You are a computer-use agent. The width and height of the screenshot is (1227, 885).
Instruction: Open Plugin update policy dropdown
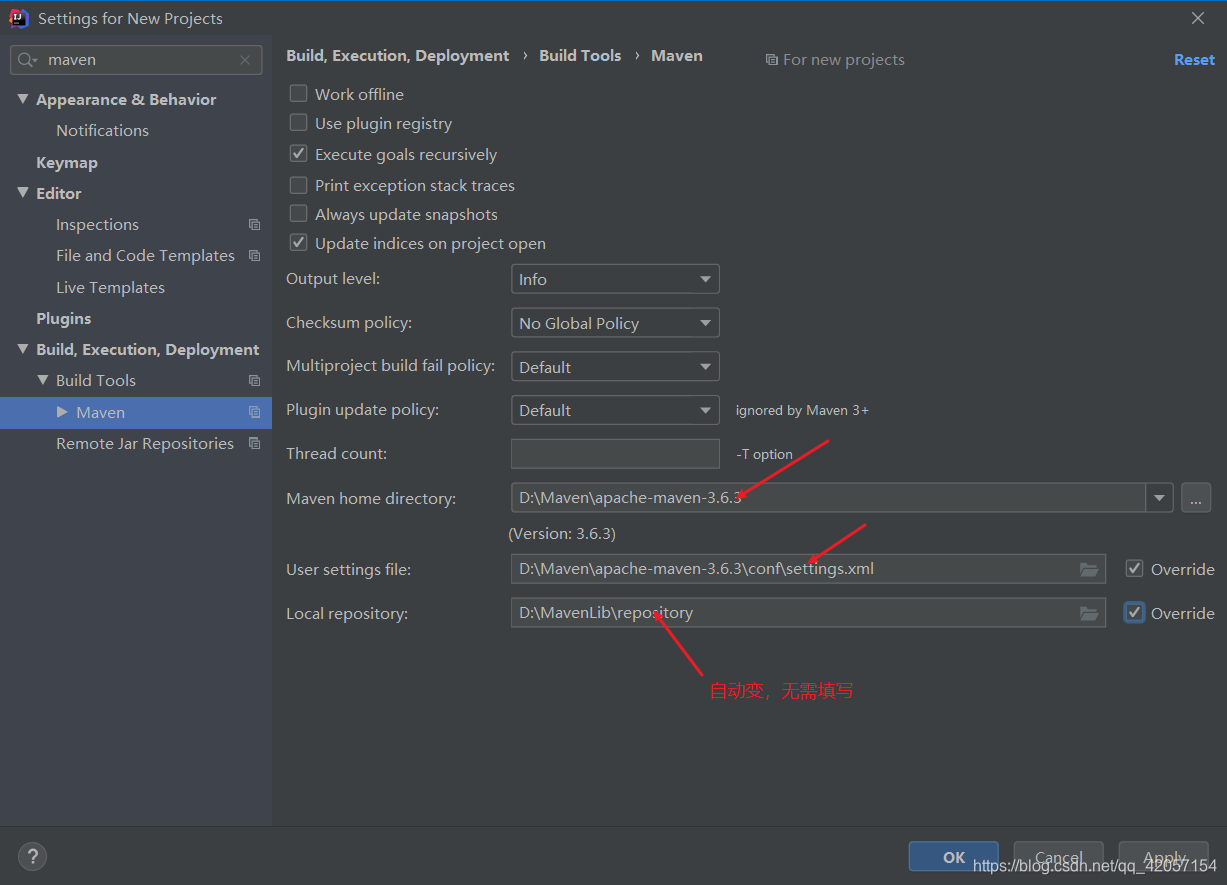coord(615,410)
